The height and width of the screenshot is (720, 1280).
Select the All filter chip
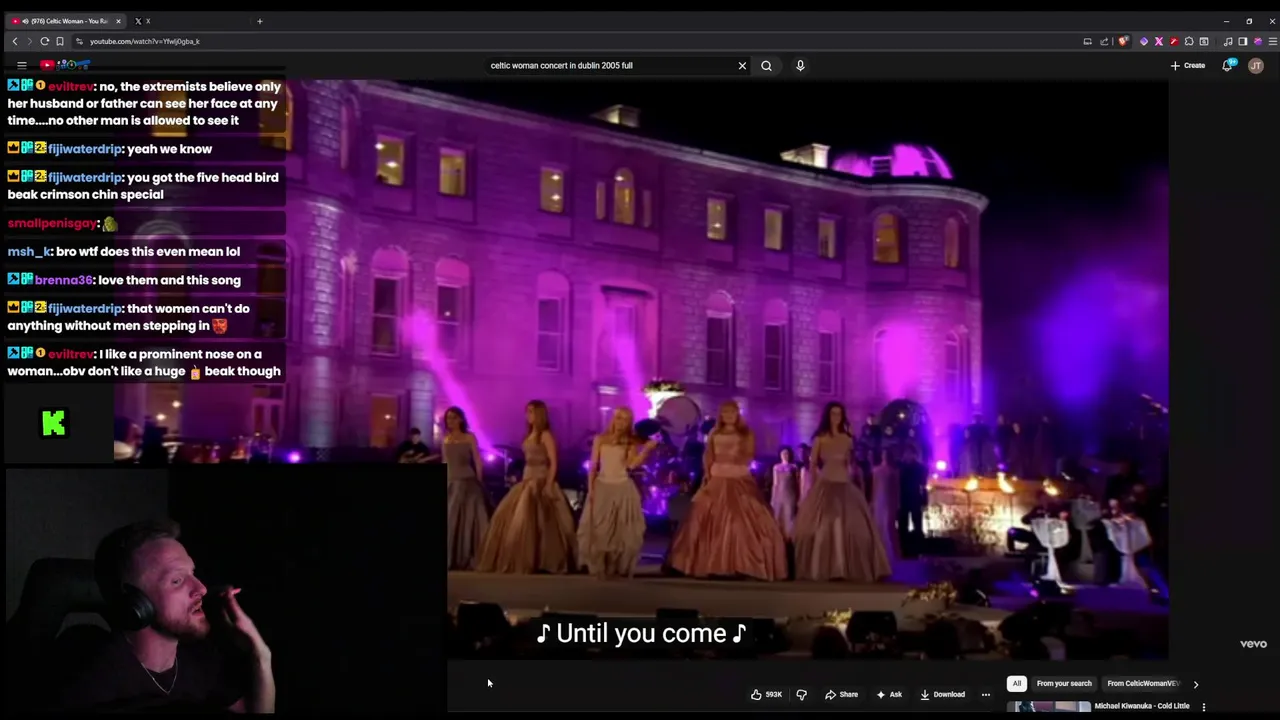[1016, 683]
